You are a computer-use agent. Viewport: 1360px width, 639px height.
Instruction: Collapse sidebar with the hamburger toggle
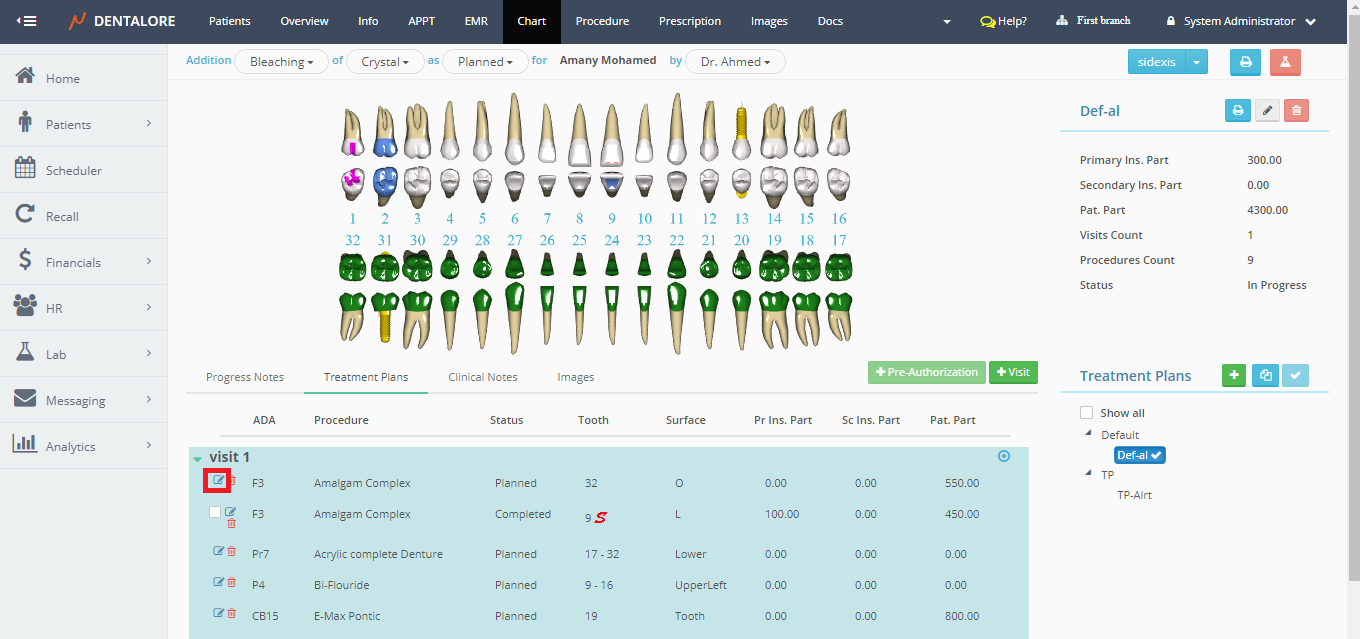[26, 21]
